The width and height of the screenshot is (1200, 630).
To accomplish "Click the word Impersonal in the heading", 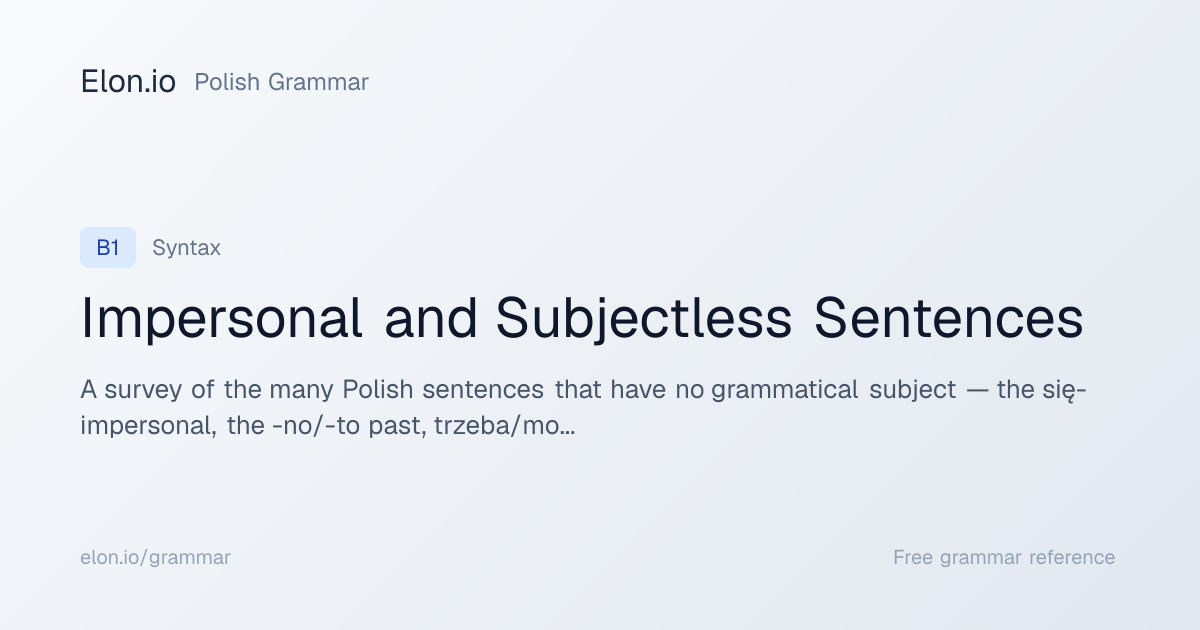I will coord(221,319).
